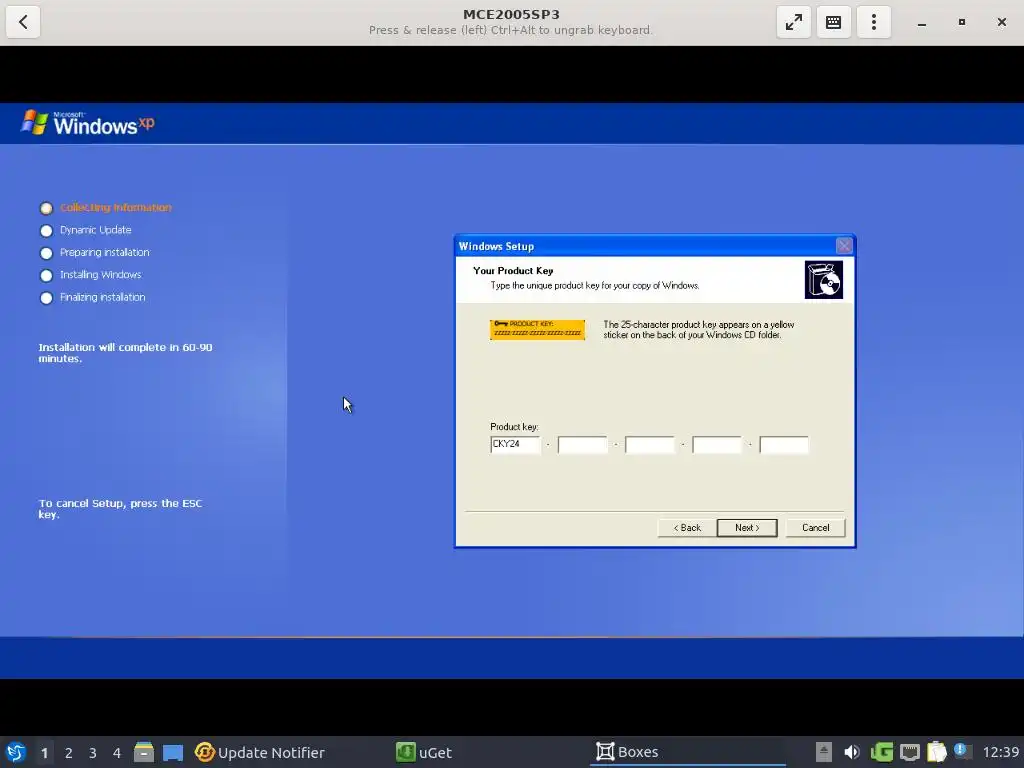Click the Installing Windows step bullet
The image size is (1024, 768).
point(46,276)
